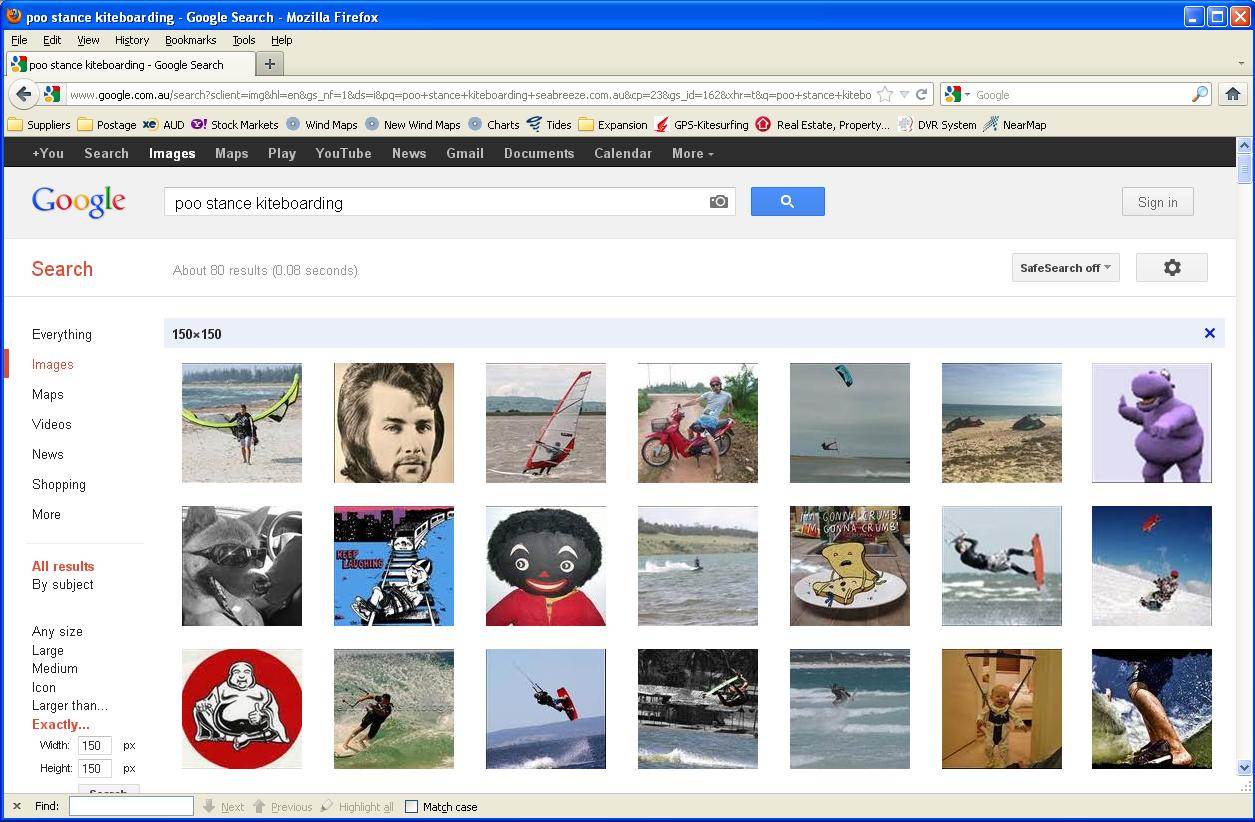1255x822 pixels.
Task: Open the Bookmarks menu
Action: (x=190, y=40)
